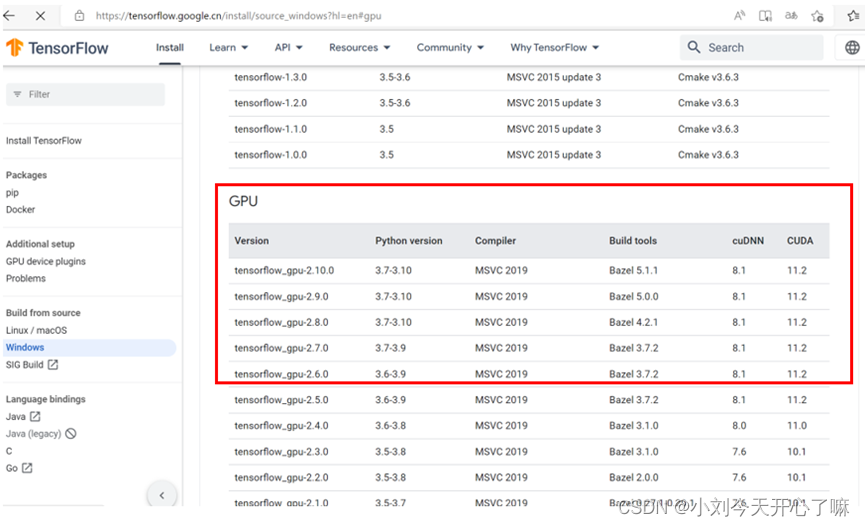This screenshot has height=526, width=865.
Task: Click tensorflow_gpu-2.9.0 version cell
Action: (x=281, y=296)
